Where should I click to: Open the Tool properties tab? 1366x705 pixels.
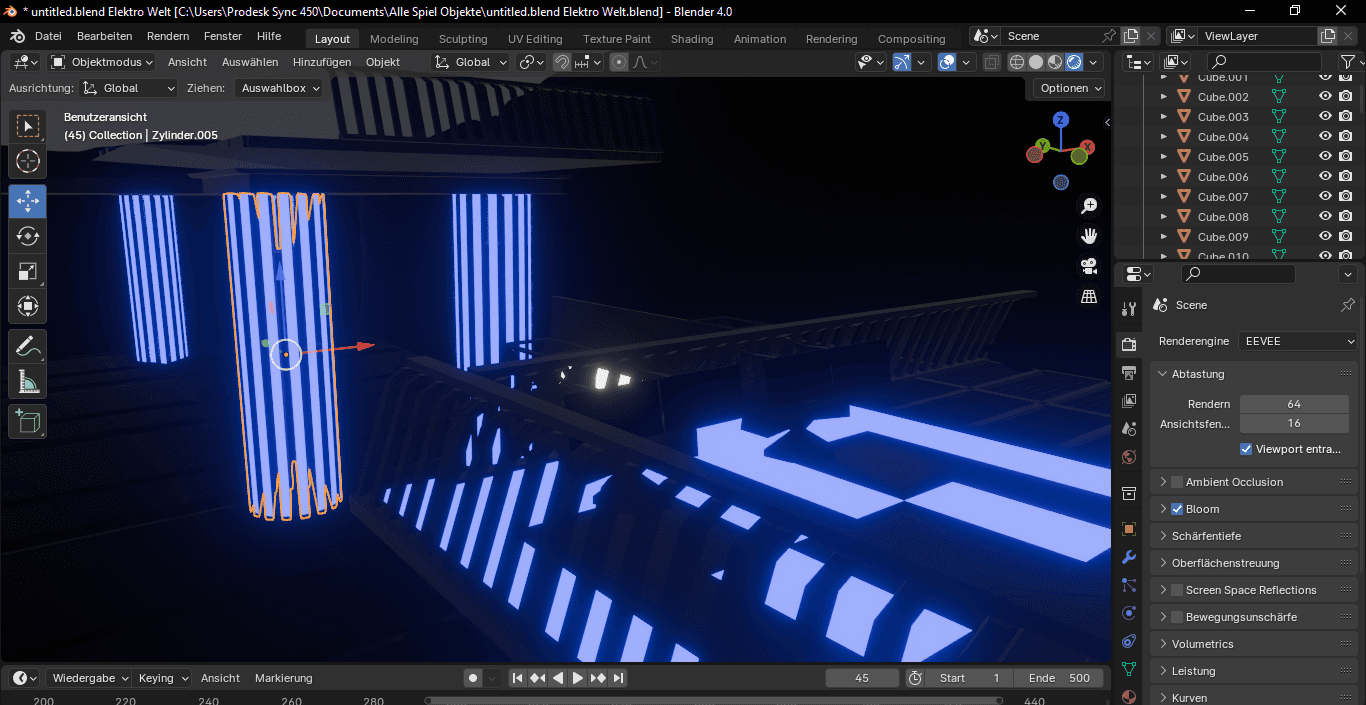click(x=1129, y=309)
